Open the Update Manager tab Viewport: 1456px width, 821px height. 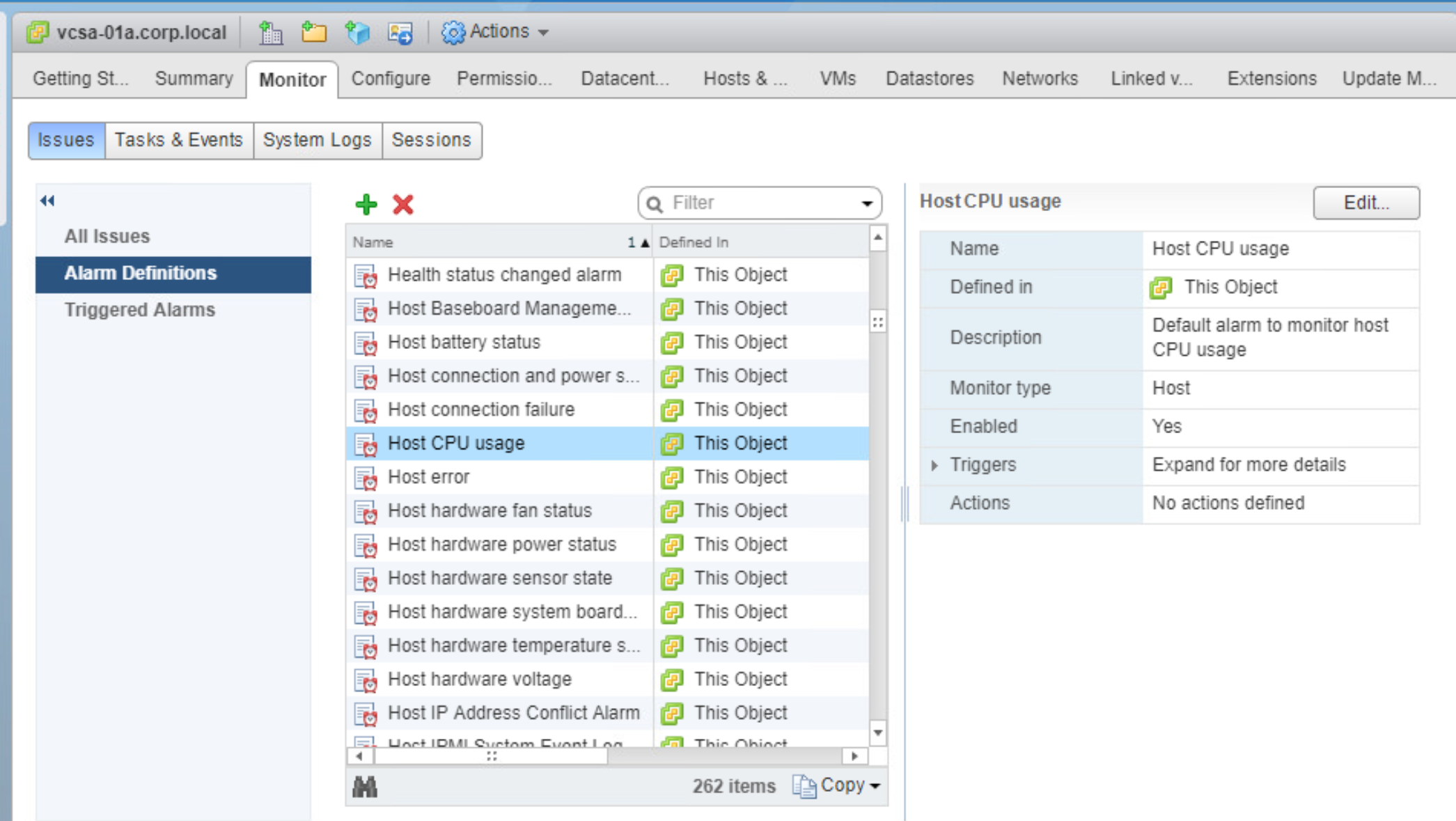point(1389,79)
